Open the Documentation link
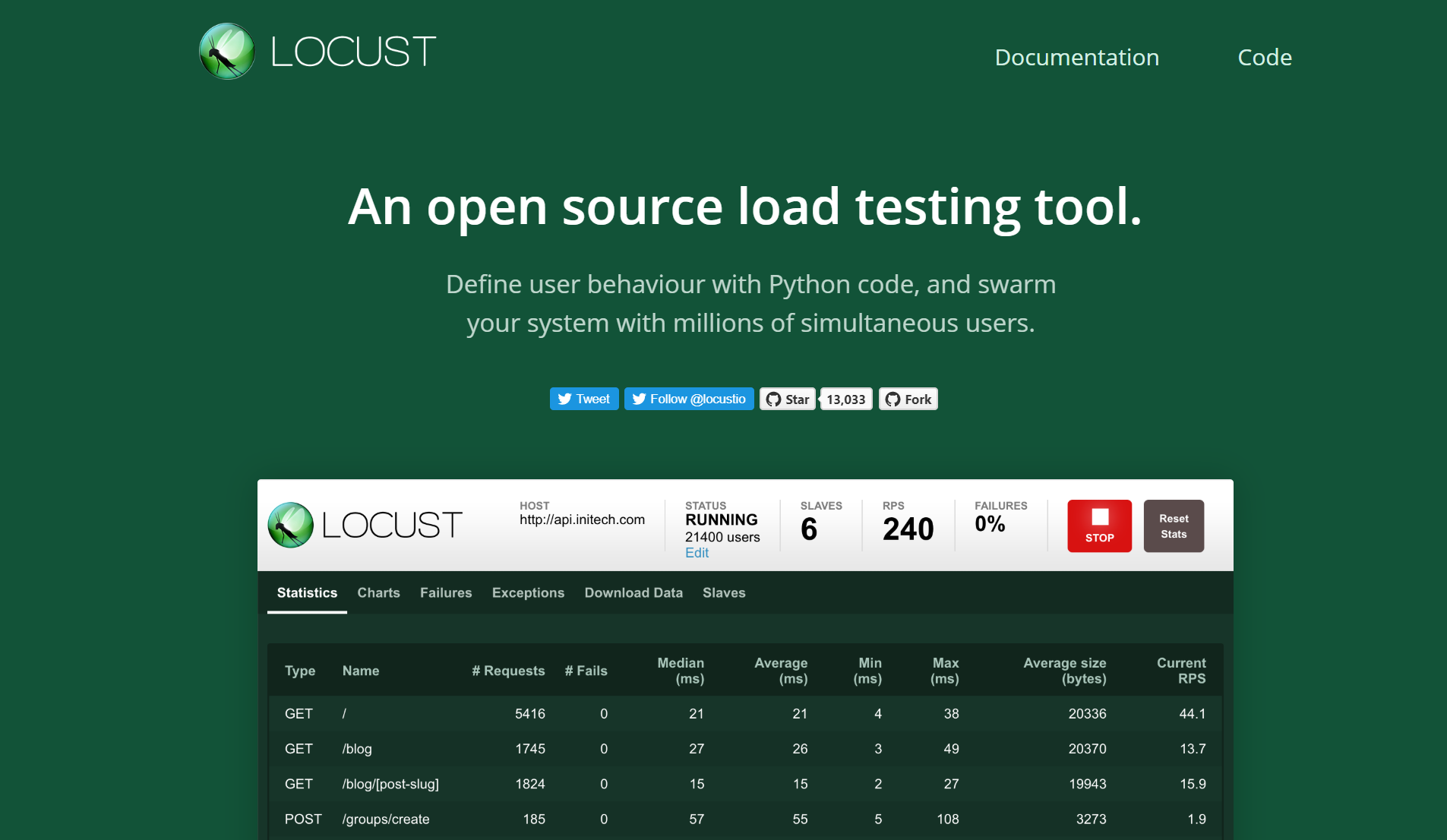The height and width of the screenshot is (840, 1447). [1076, 57]
